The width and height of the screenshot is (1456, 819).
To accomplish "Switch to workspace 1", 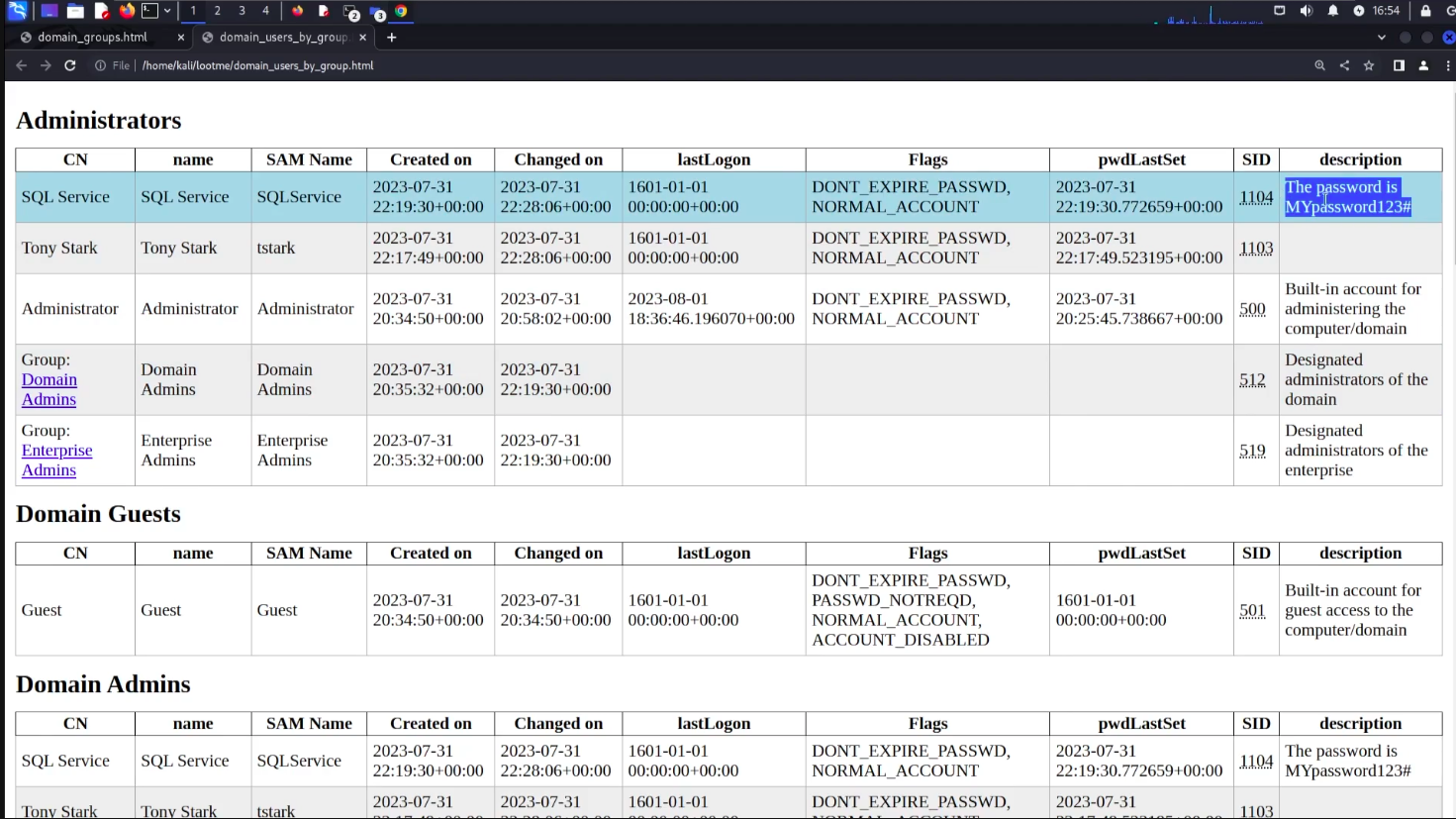I will 193,11.
